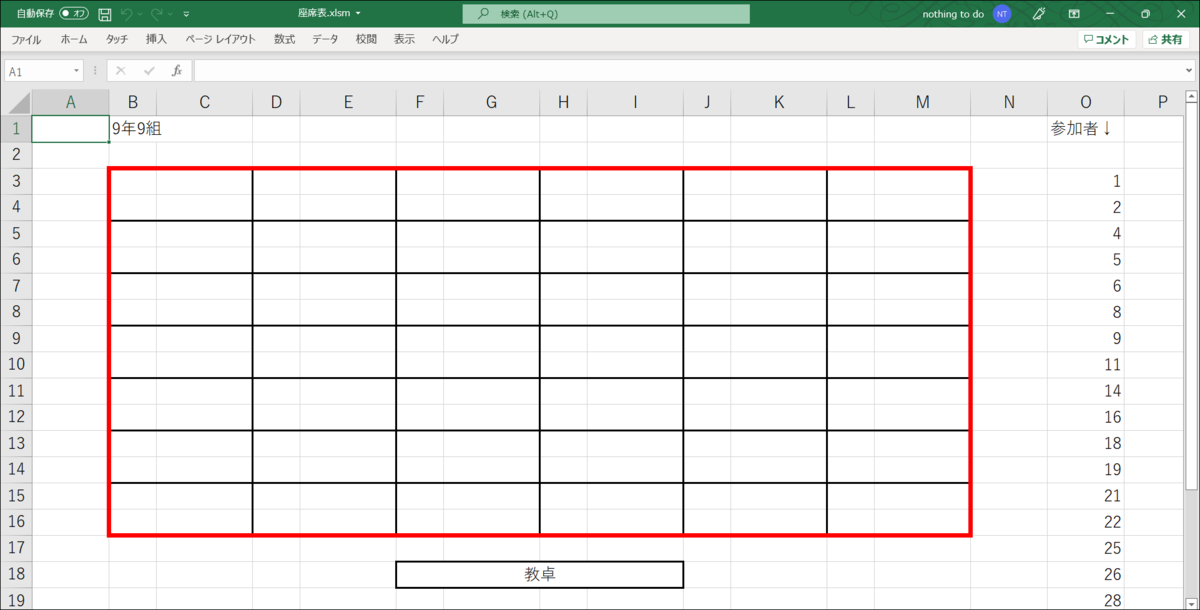Open the Name Box dropdown arrow

77,71
